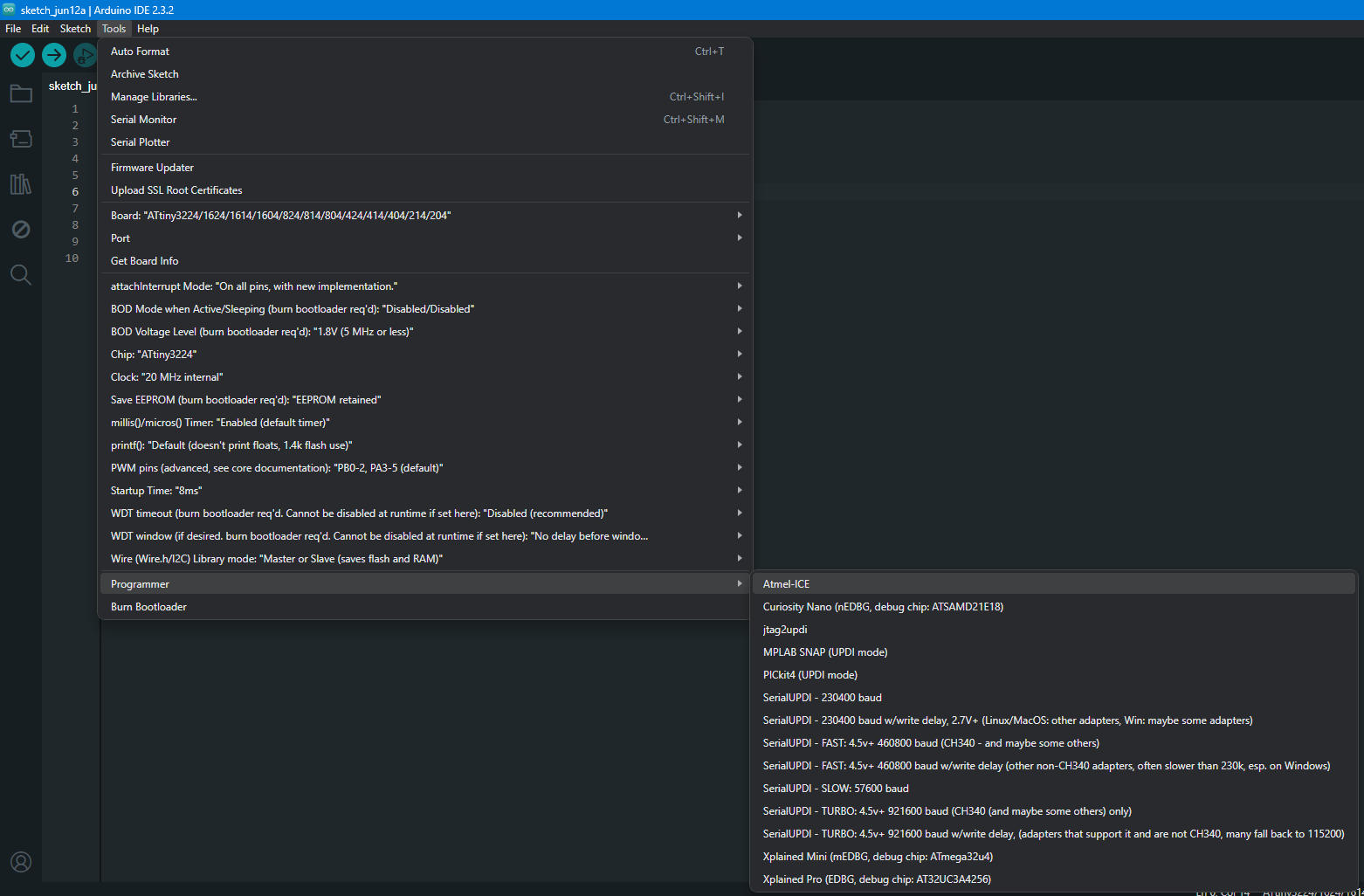Expand the printf() option submenu
The width and height of the screenshot is (1364, 896).
[425, 445]
